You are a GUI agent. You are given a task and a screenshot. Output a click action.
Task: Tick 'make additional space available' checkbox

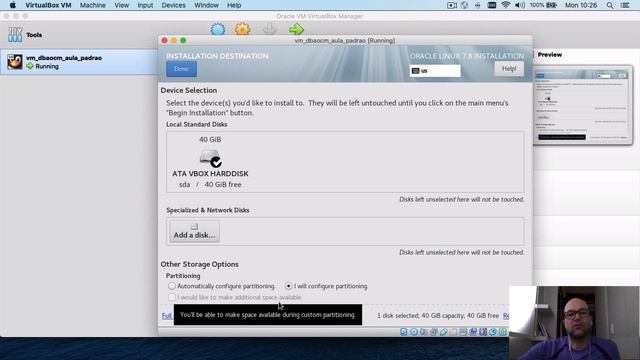172,297
